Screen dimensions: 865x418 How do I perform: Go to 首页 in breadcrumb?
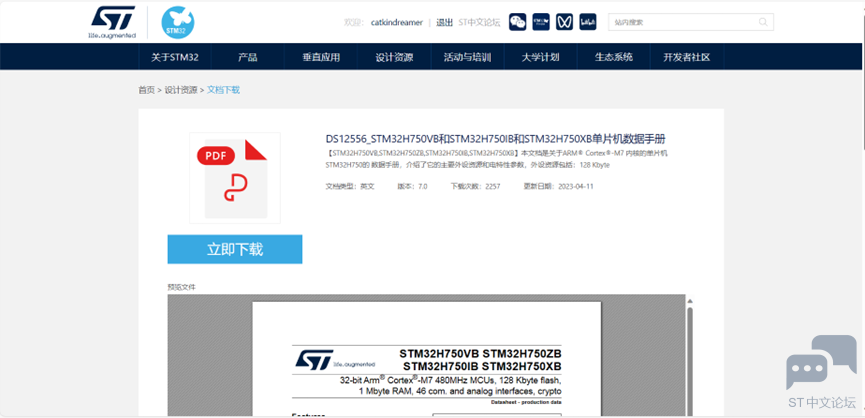146,90
